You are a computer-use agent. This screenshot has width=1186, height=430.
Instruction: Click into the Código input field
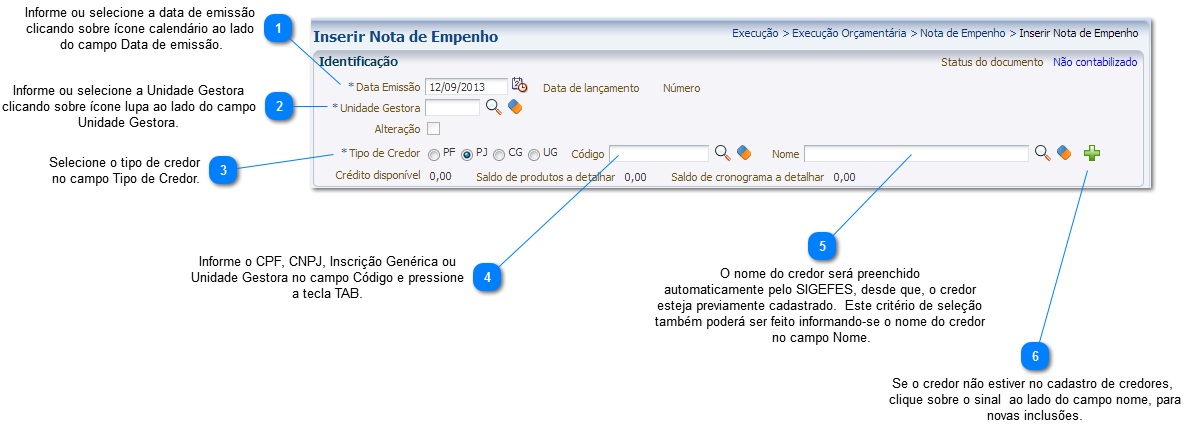tap(659, 154)
